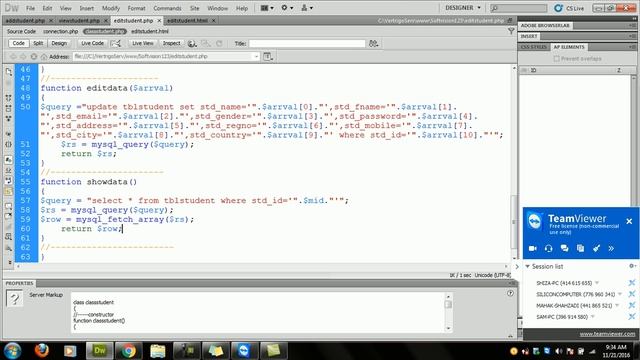Open the Layout dropdown in the menu bar

click(x=267, y=8)
